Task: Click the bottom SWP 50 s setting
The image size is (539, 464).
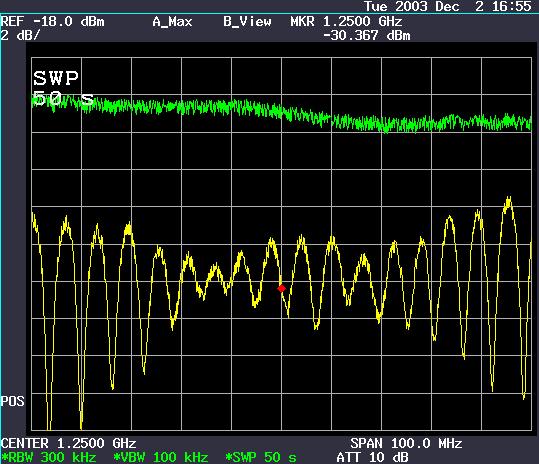Action: point(261,457)
